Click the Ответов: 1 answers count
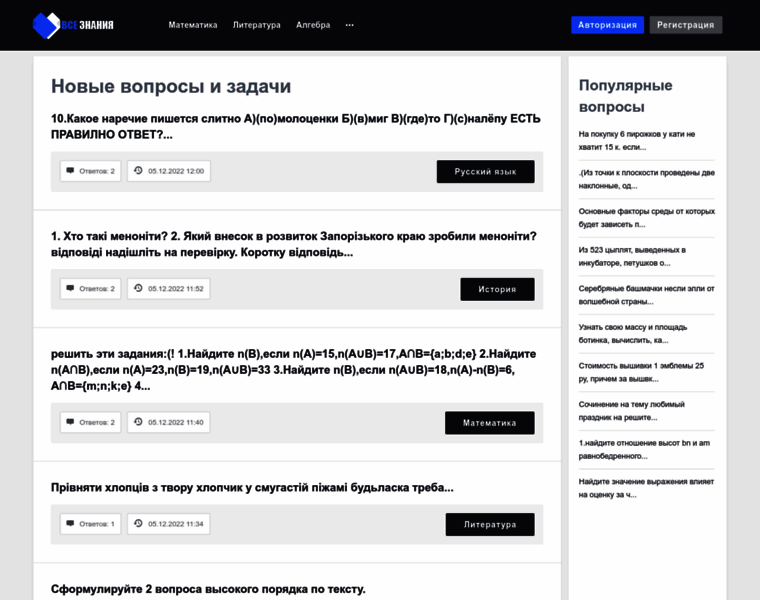The image size is (760, 600). click(97, 524)
